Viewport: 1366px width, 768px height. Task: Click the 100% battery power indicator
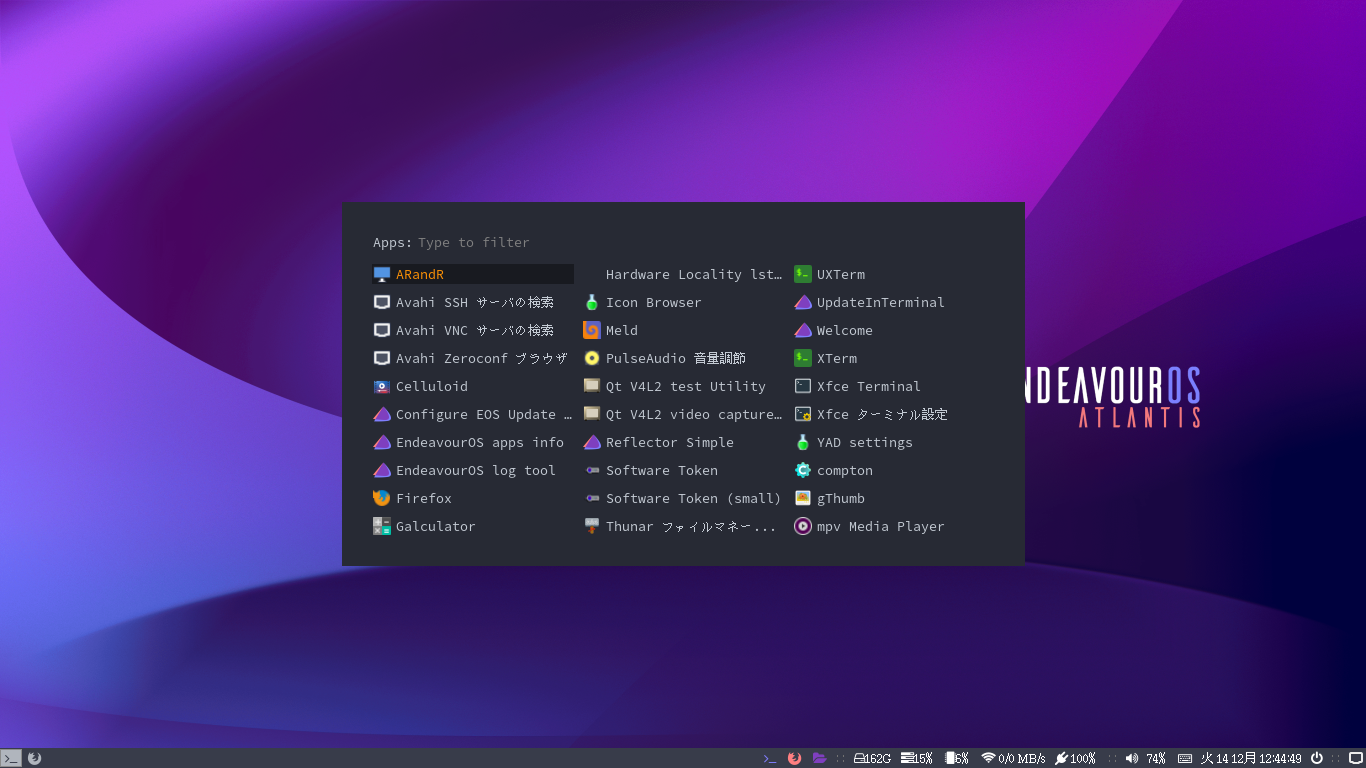[x=1075, y=758]
